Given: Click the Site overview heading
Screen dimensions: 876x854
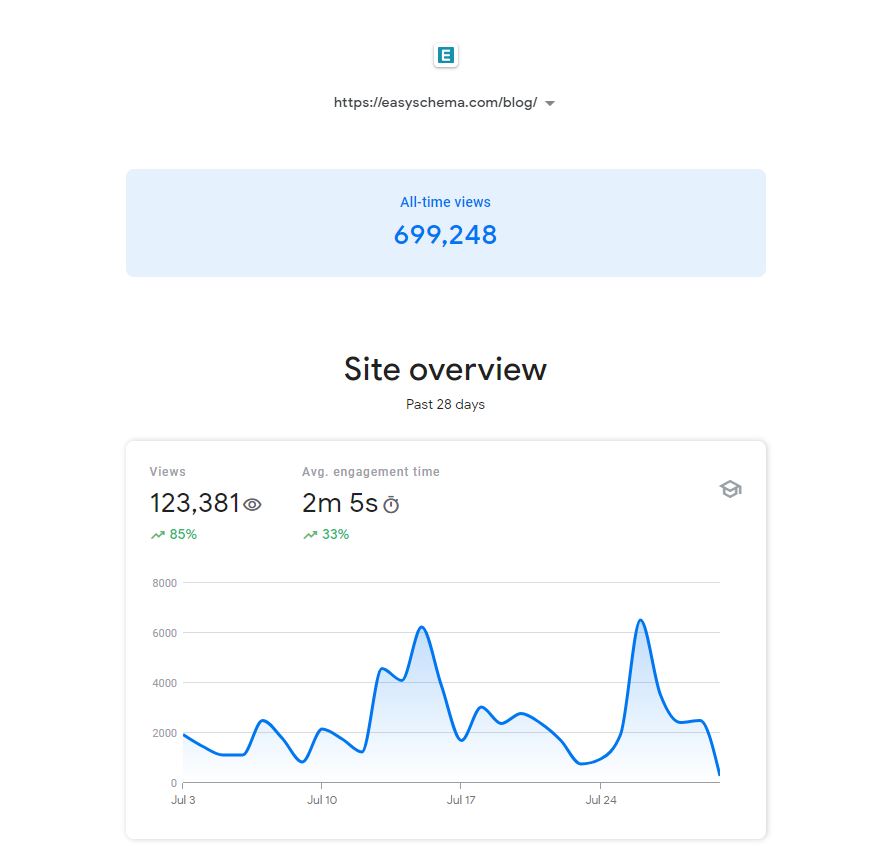Looking at the screenshot, I should pyautogui.click(x=445, y=369).
